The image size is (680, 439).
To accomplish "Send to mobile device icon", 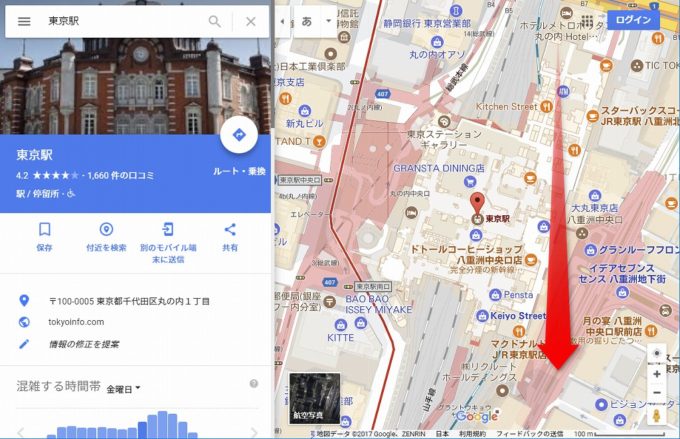I will [x=168, y=230].
